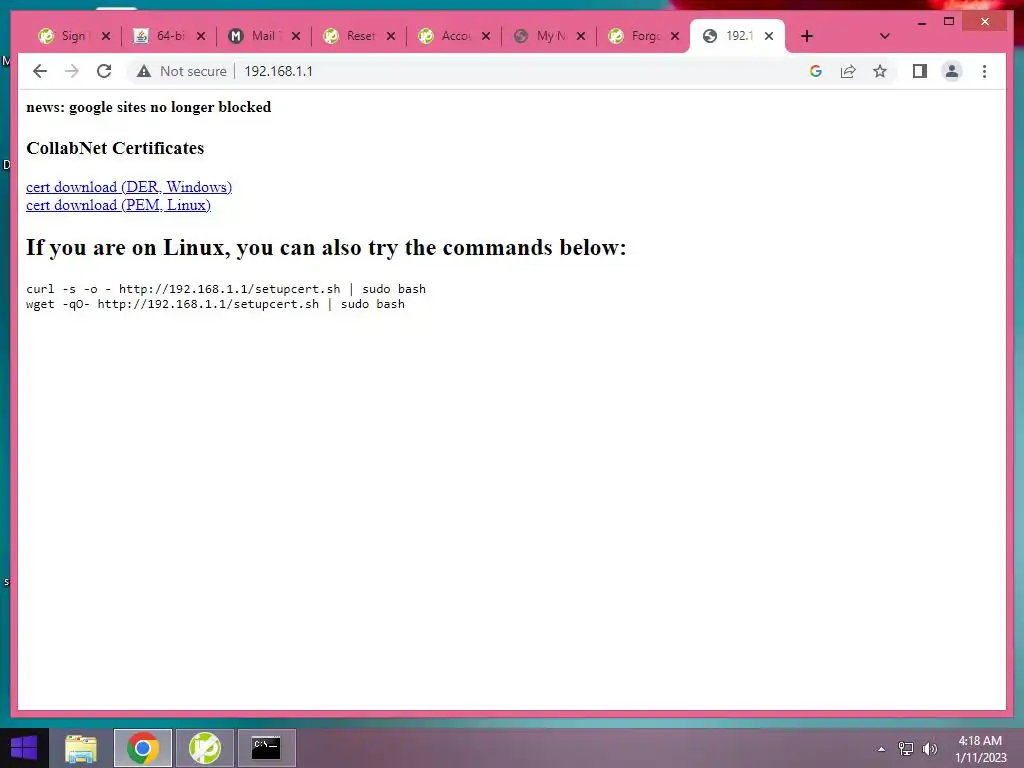Open the green circular app on taskbar

point(204,748)
